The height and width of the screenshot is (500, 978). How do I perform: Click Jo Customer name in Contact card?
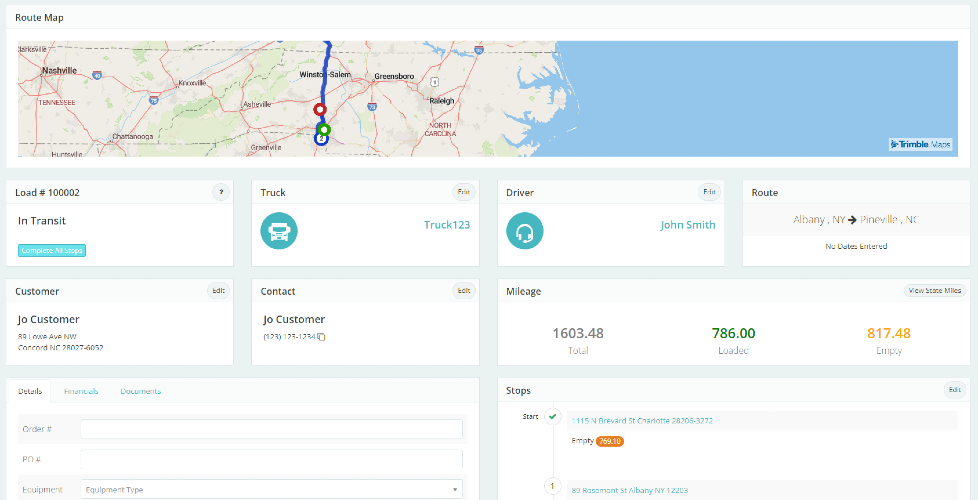(294, 320)
